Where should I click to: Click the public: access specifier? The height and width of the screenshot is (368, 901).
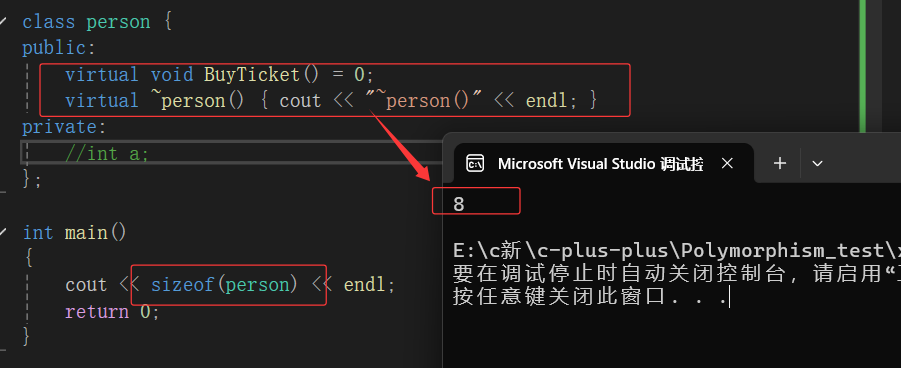tap(59, 48)
